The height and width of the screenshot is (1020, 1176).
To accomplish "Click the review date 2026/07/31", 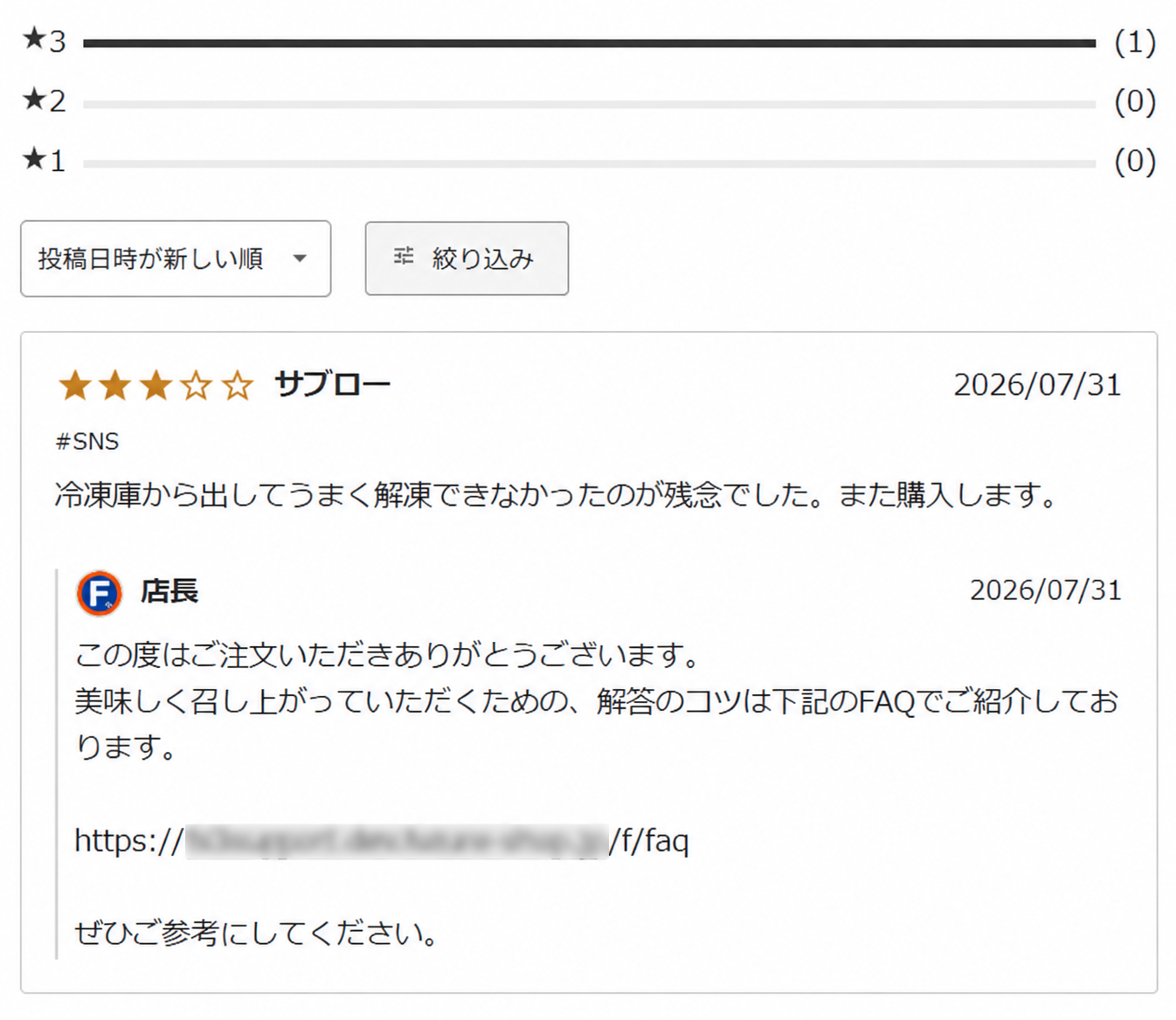I will pyautogui.click(x=1037, y=385).
